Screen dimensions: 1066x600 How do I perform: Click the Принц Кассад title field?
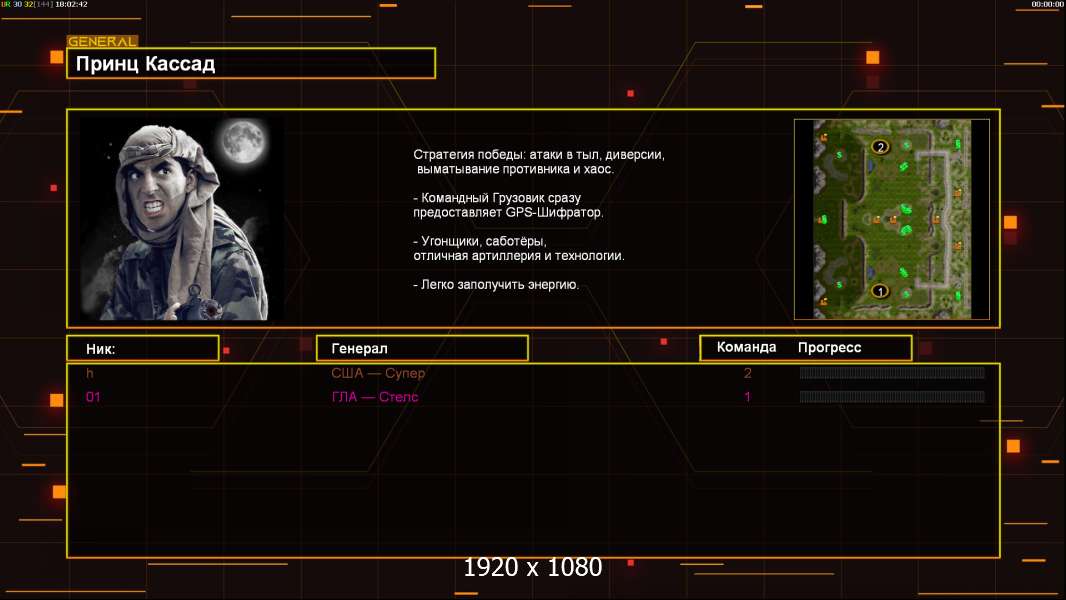(251, 63)
